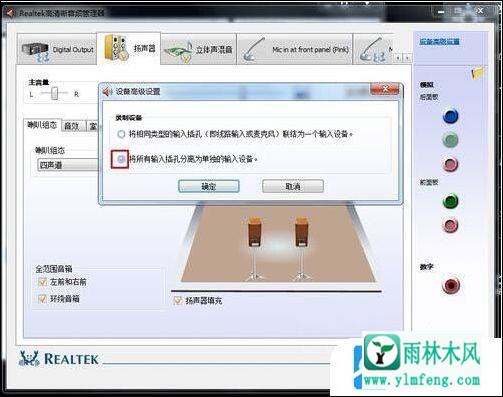Click the red digital output jack
The height and width of the screenshot is (397, 503).
coord(451,286)
